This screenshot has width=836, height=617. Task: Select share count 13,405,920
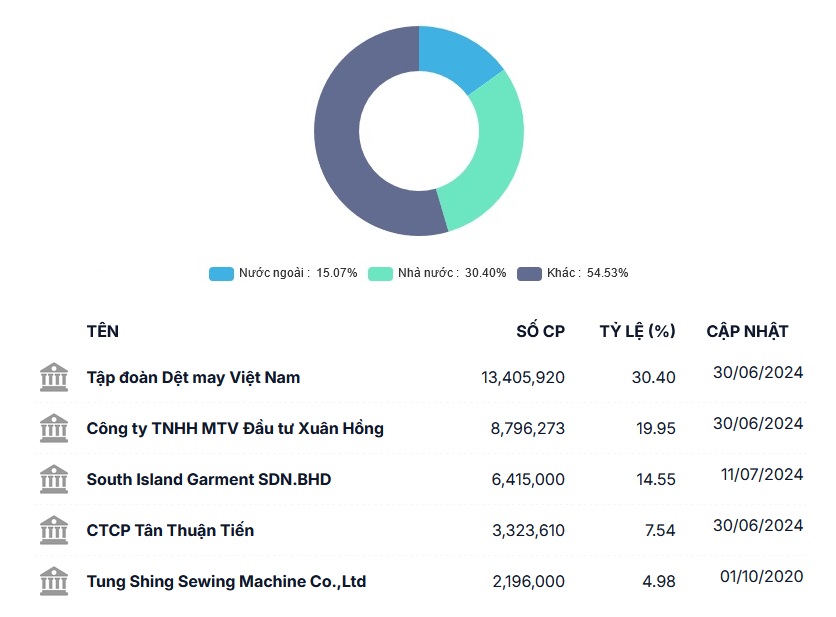[x=523, y=378]
